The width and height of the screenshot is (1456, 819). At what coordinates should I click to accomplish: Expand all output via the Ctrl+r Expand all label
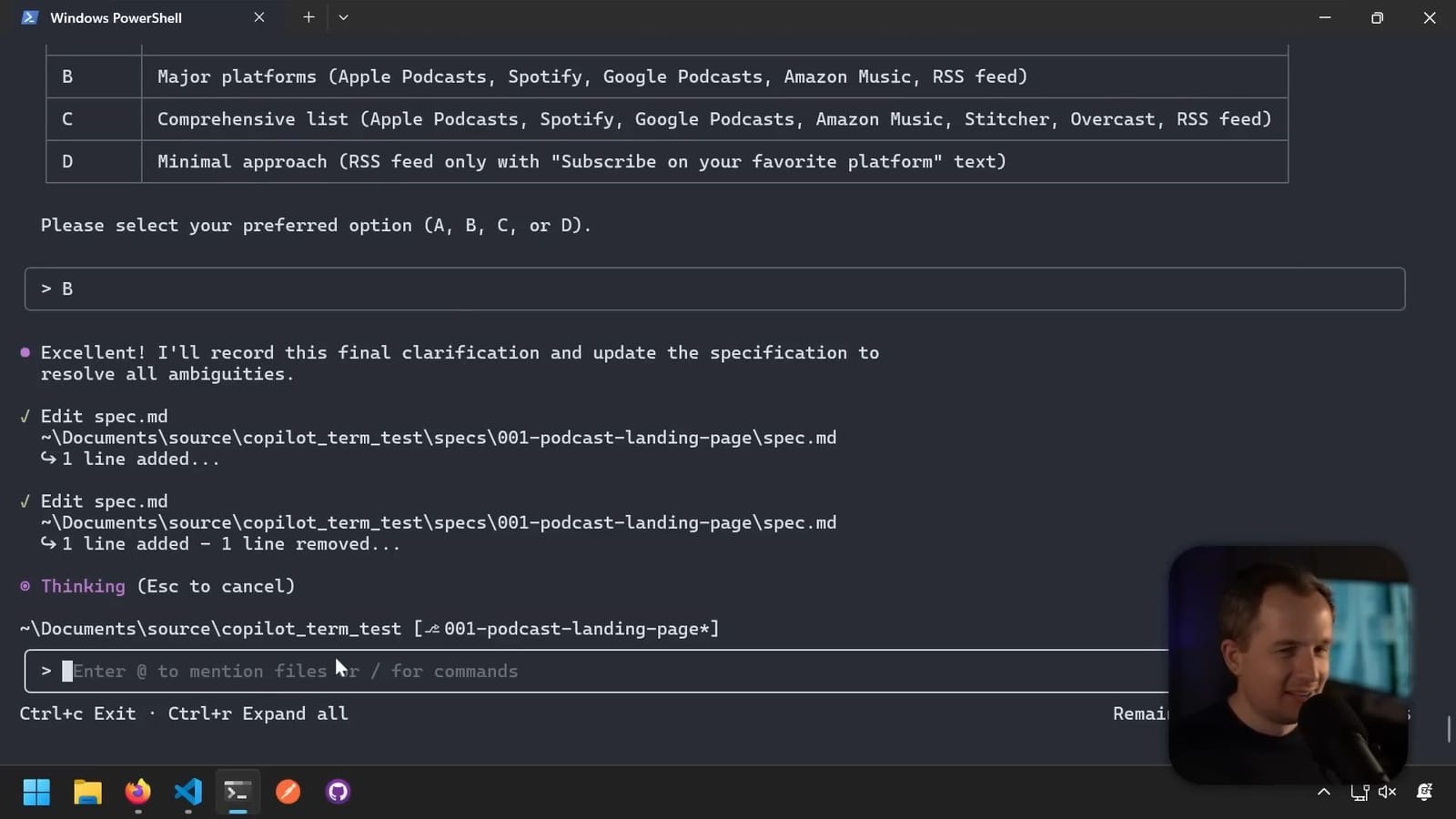pos(258,713)
